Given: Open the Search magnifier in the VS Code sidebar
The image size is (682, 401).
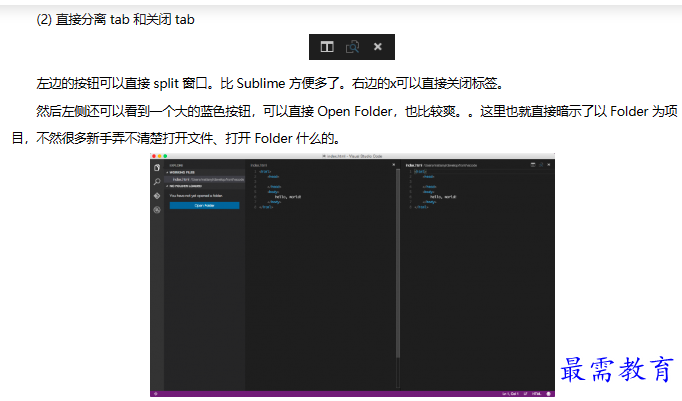Looking at the screenshot, I should click(x=157, y=182).
